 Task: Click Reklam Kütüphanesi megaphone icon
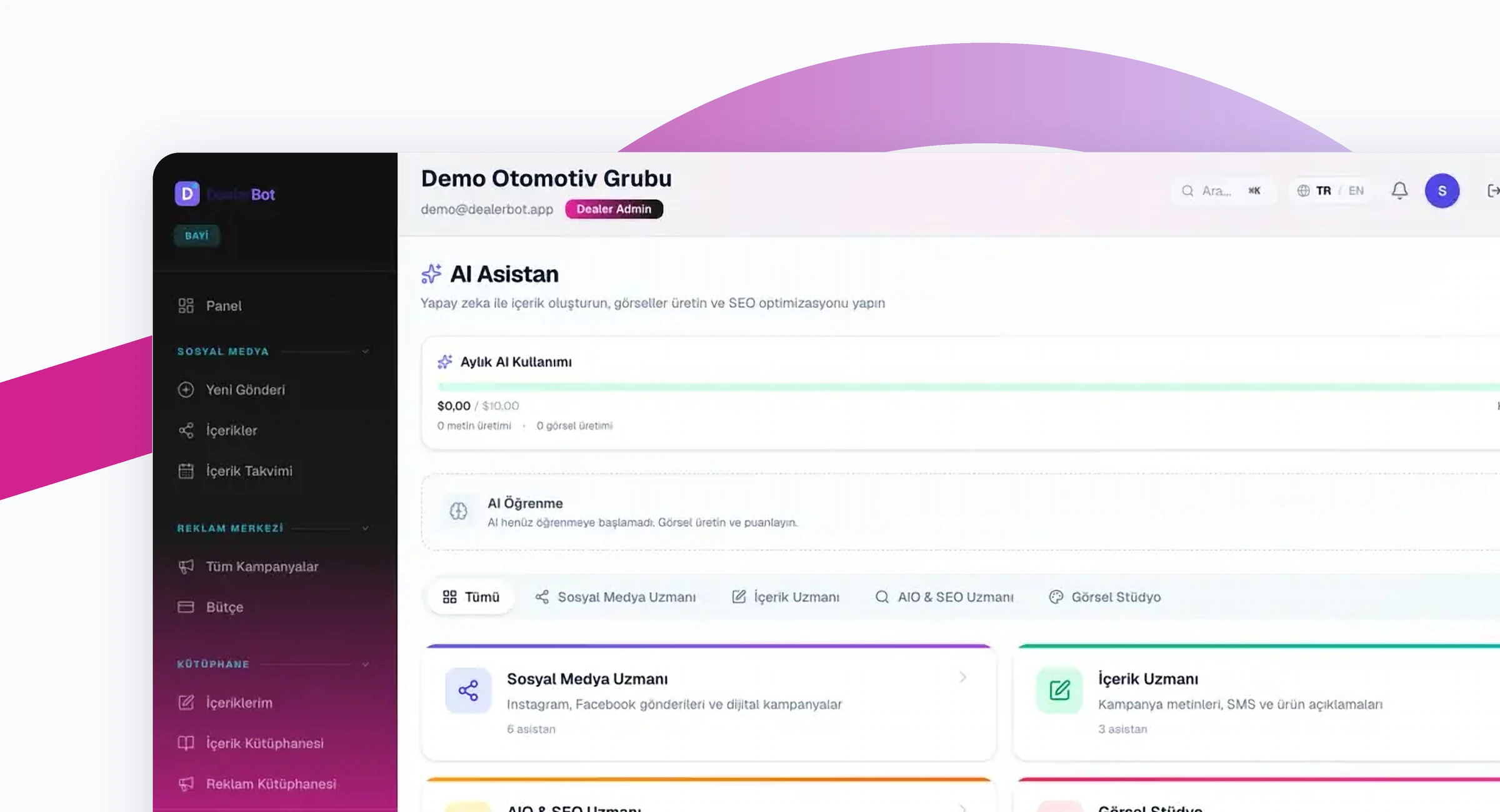coord(186,784)
